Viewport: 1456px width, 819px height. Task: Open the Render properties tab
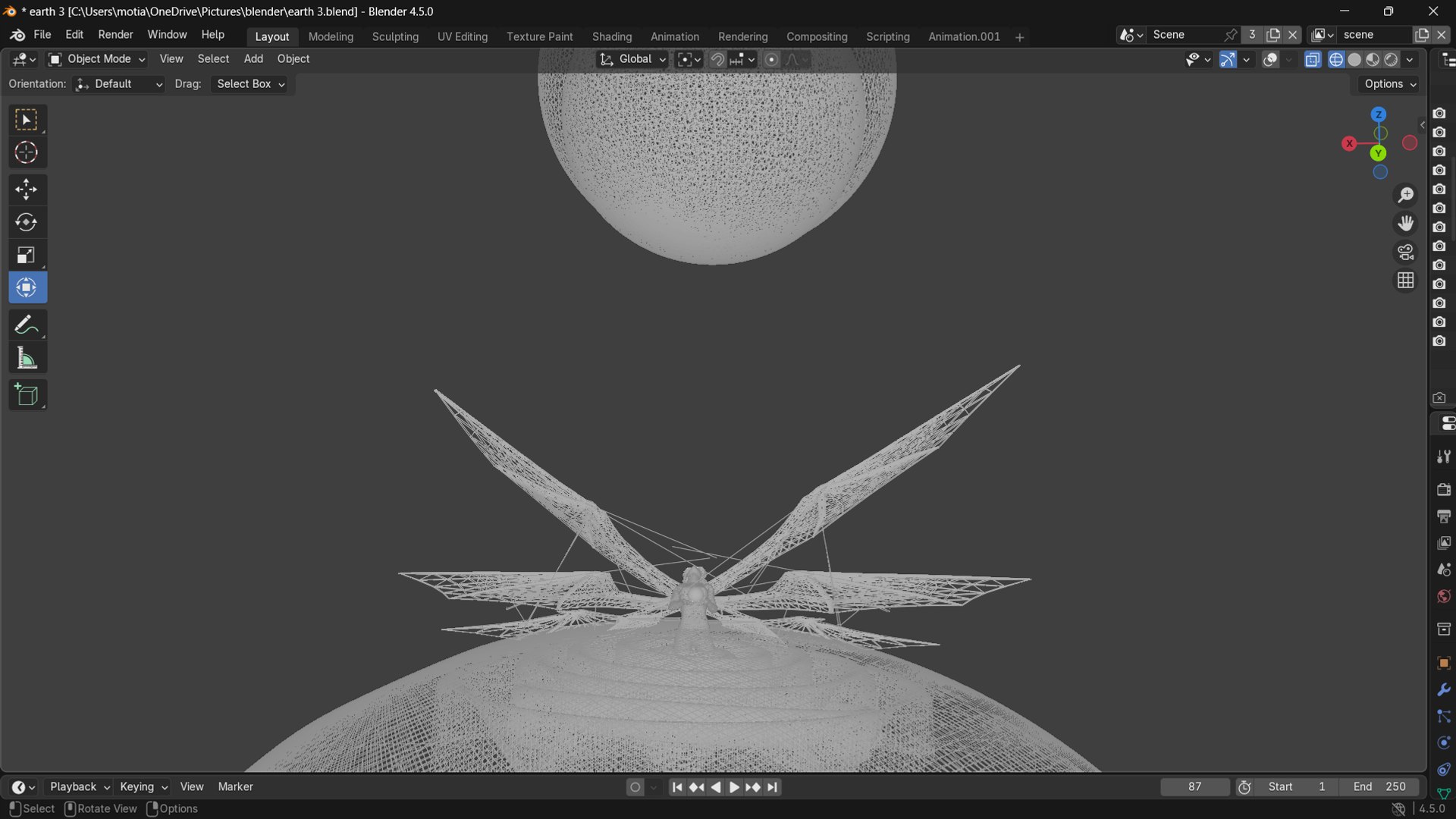(x=1444, y=490)
